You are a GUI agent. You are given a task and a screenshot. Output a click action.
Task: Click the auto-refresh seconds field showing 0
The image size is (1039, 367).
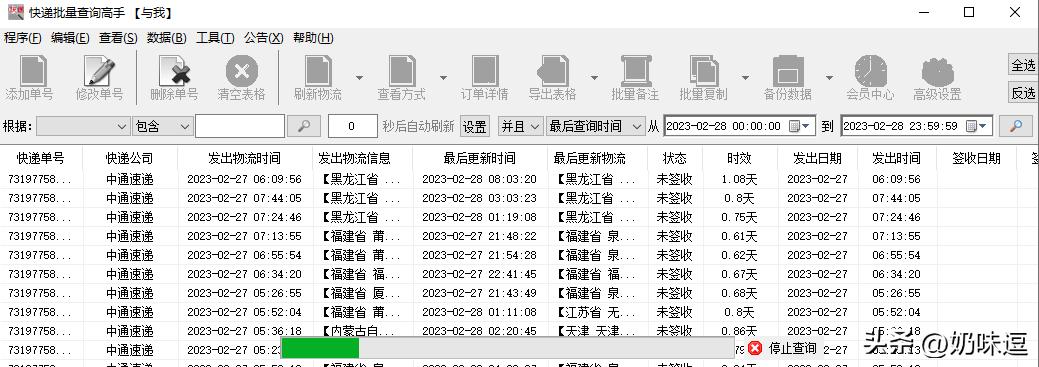[x=353, y=126]
